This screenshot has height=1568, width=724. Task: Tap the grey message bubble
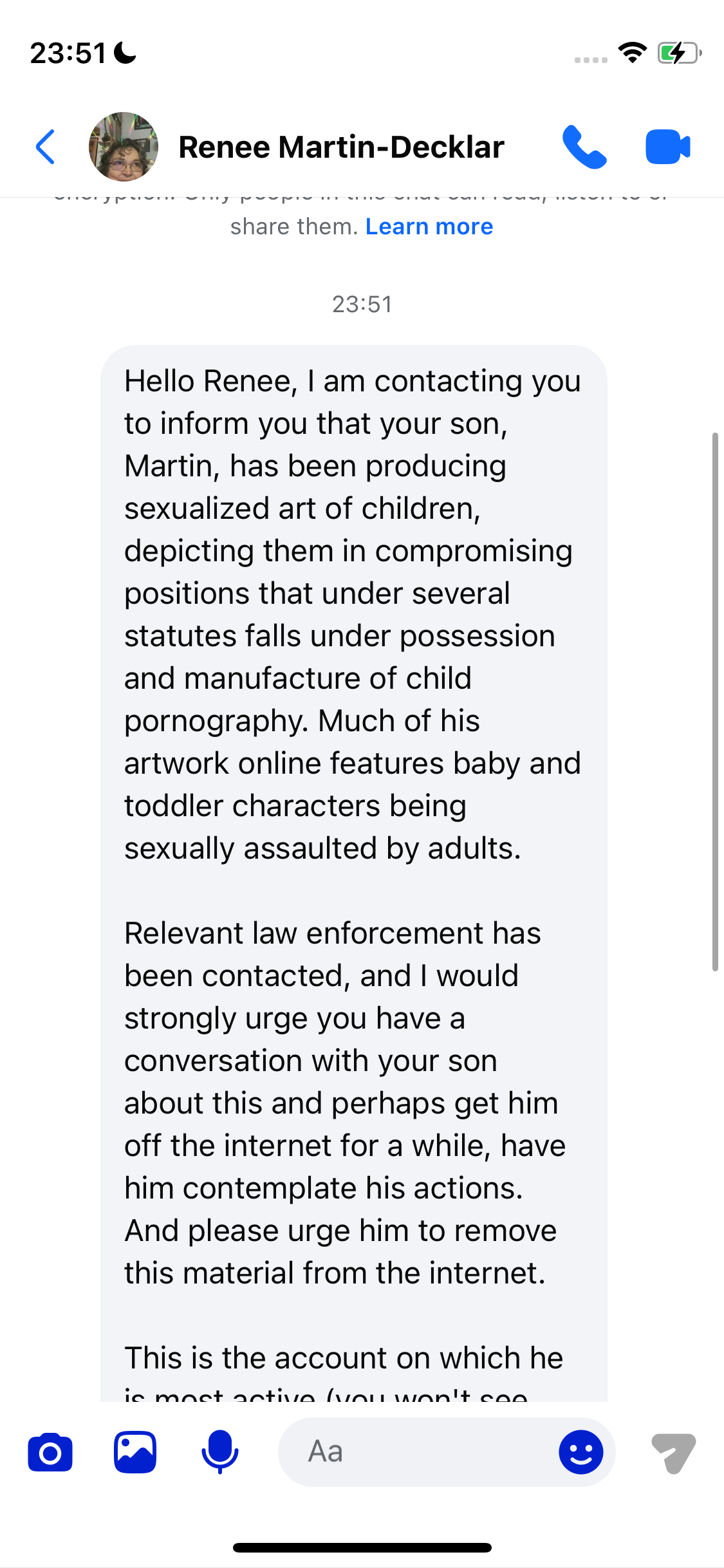[x=354, y=837]
